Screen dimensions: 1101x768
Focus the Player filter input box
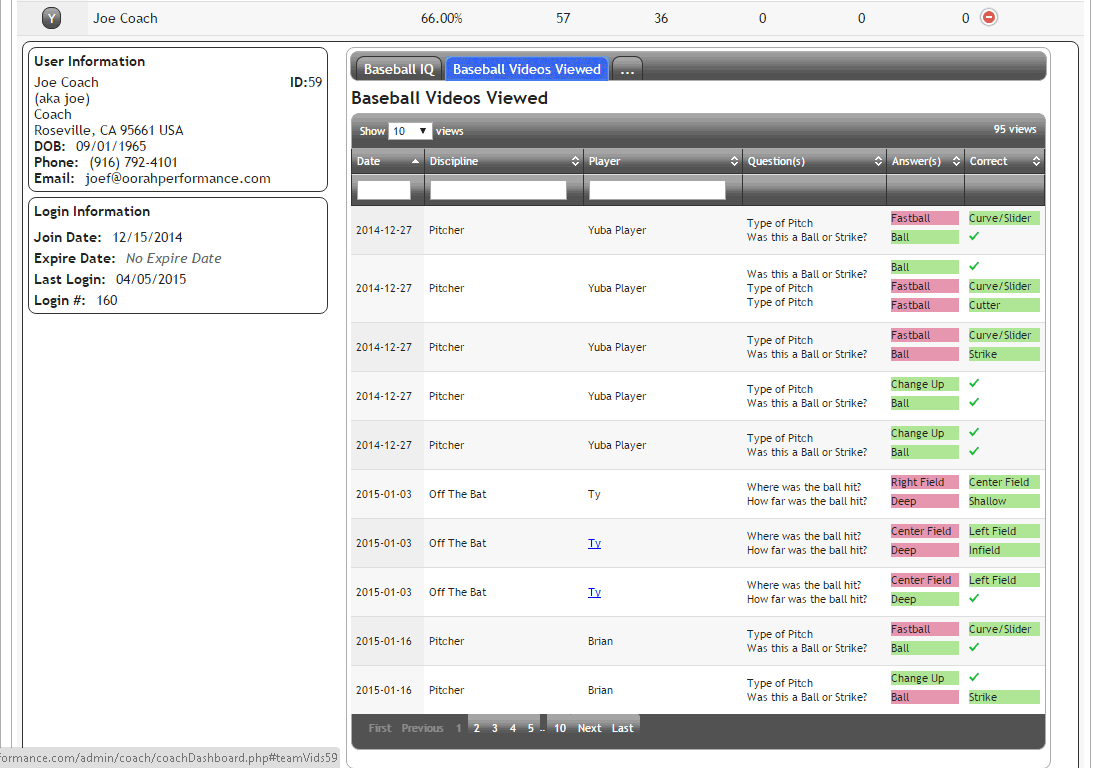tap(657, 190)
